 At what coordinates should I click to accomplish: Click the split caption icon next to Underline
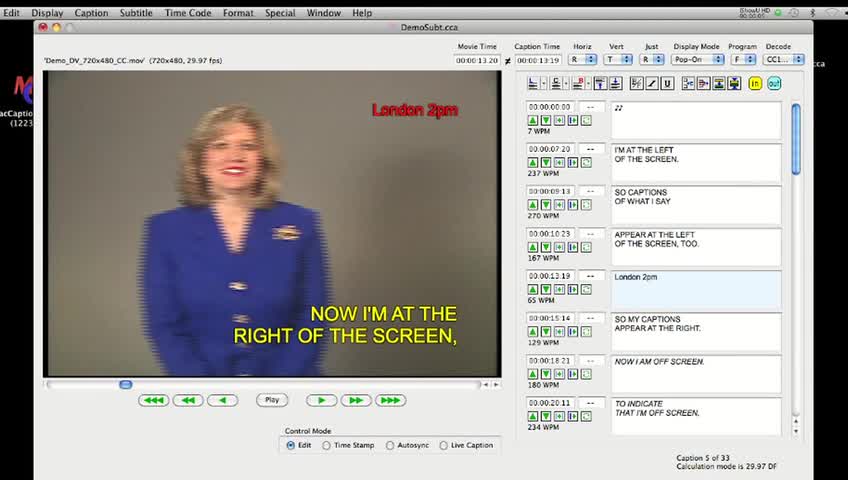coord(688,83)
